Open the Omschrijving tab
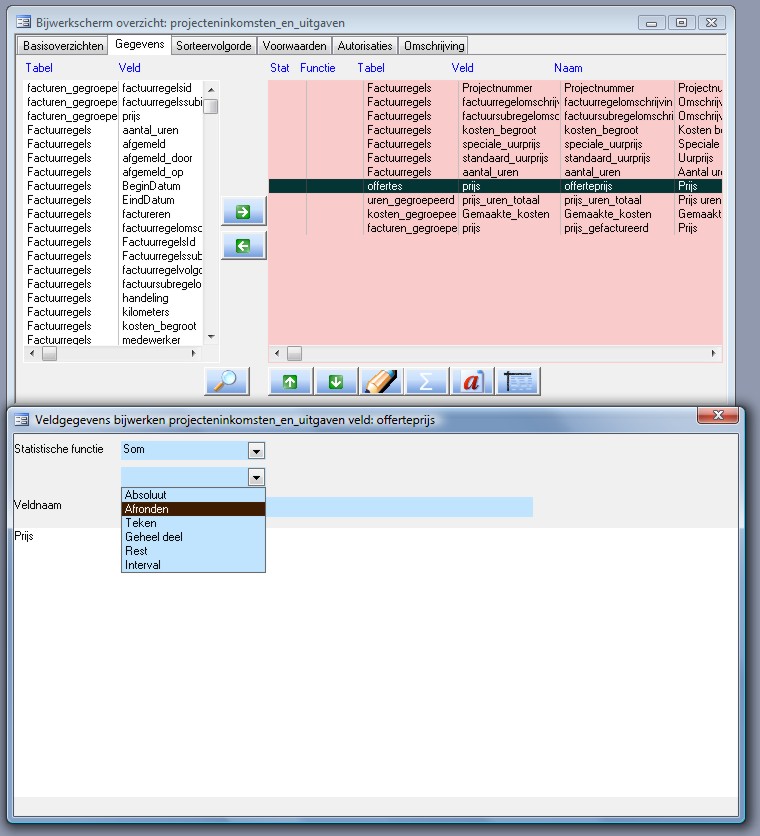760x836 pixels. coord(434,46)
